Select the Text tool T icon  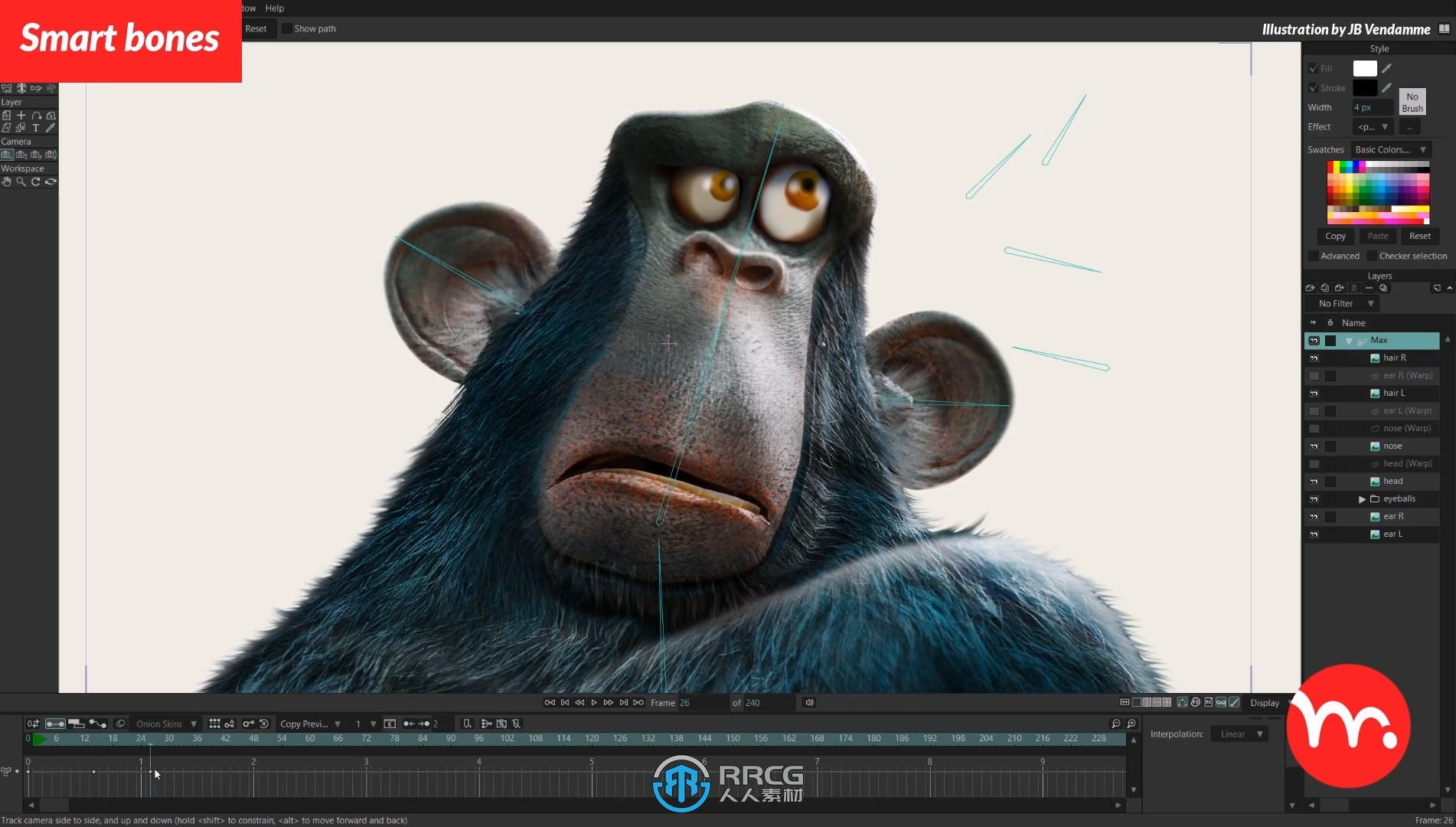36,128
